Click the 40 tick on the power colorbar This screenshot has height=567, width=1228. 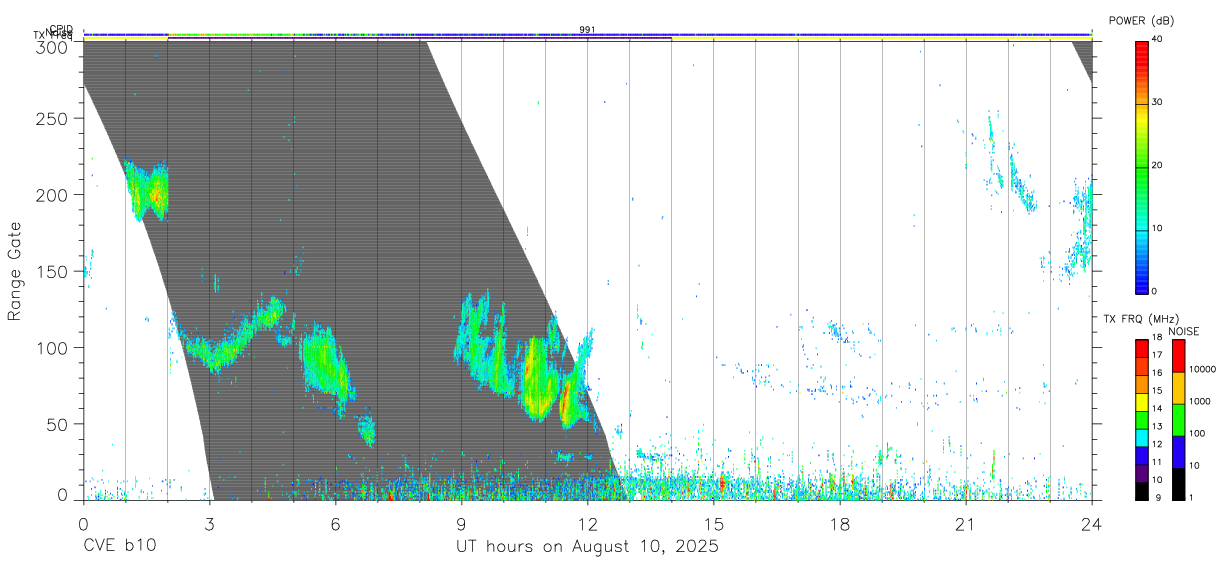[x=1158, y=39]
